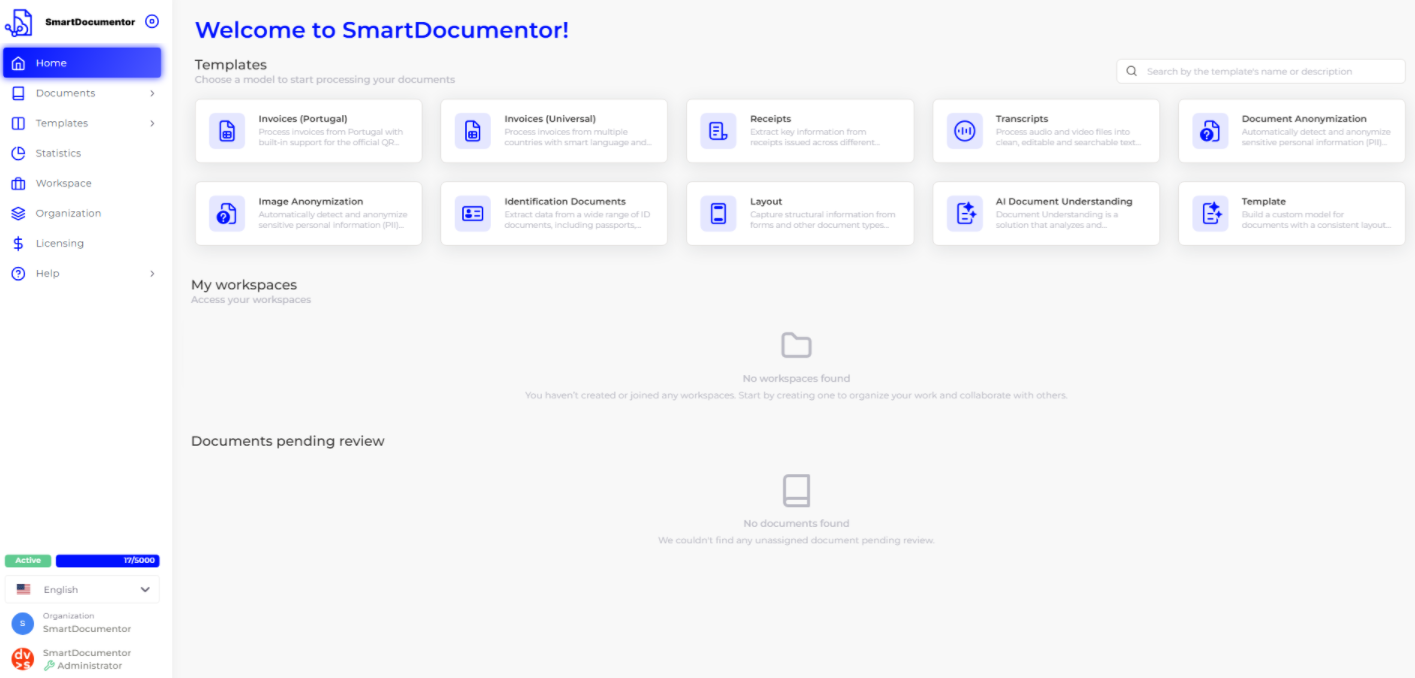Collapse sidebar using icon beside SmartDocumentor logo
The height and width of the screenshot is (678, 1415).
point(152,21)
